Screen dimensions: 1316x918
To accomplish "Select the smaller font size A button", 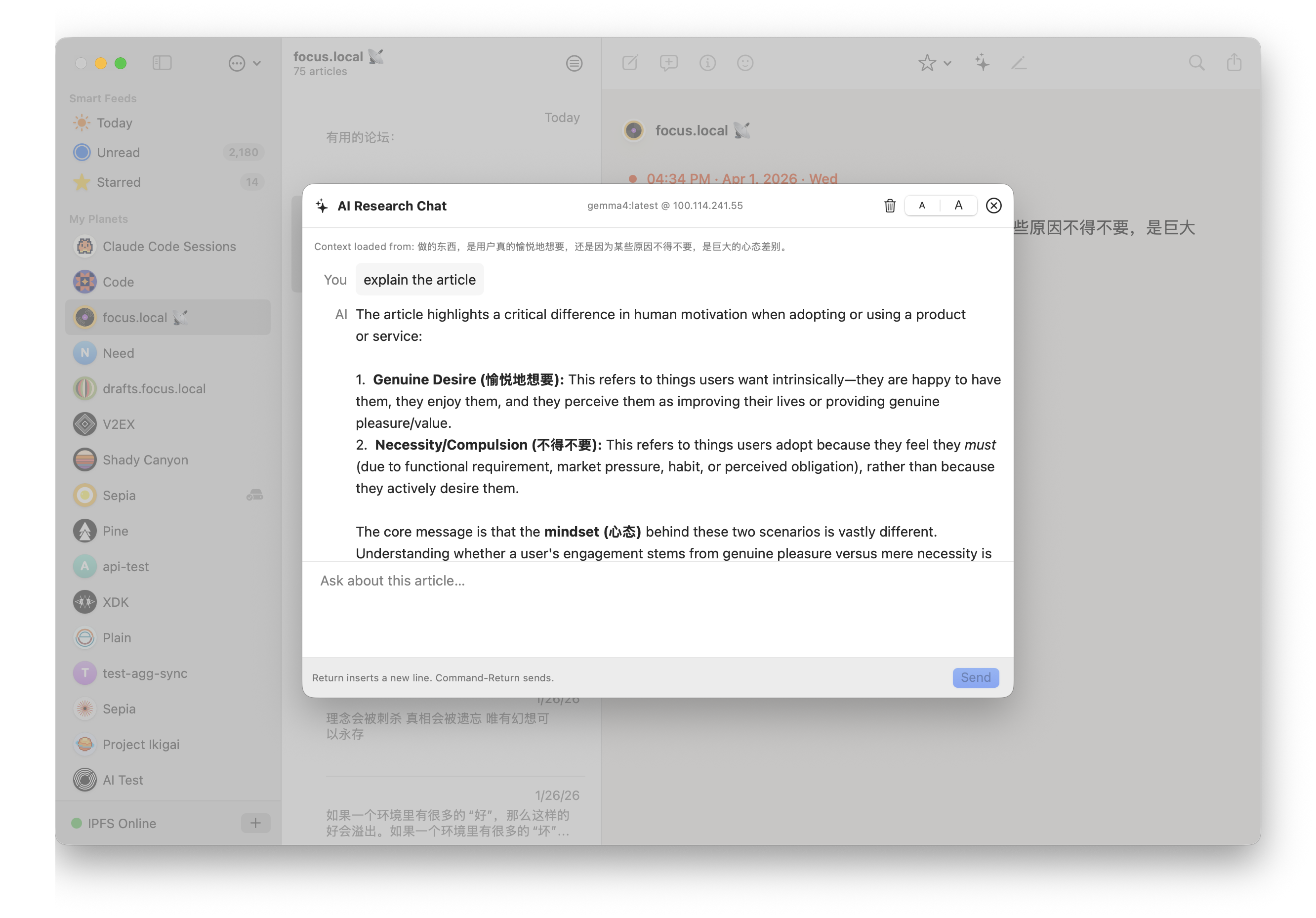I will point(922,205).
